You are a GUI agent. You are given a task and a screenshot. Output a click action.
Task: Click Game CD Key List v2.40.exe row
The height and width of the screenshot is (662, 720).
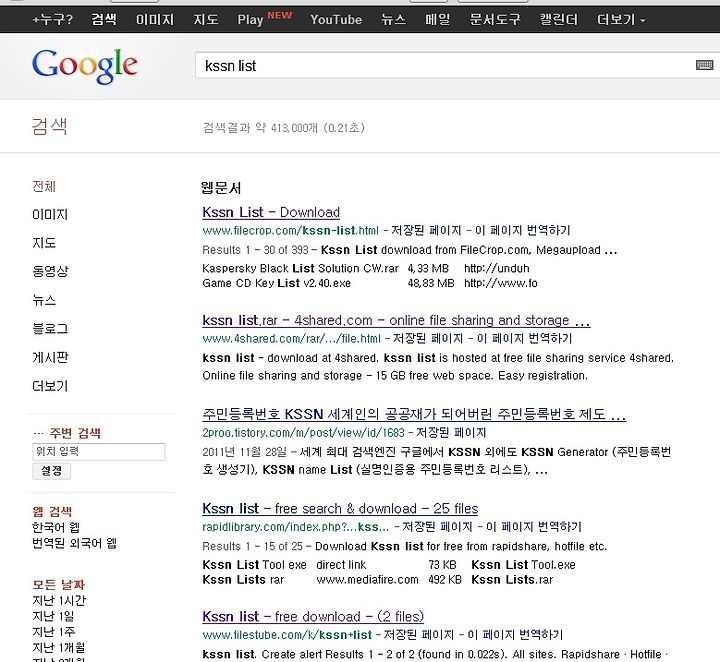click(370, 283)
